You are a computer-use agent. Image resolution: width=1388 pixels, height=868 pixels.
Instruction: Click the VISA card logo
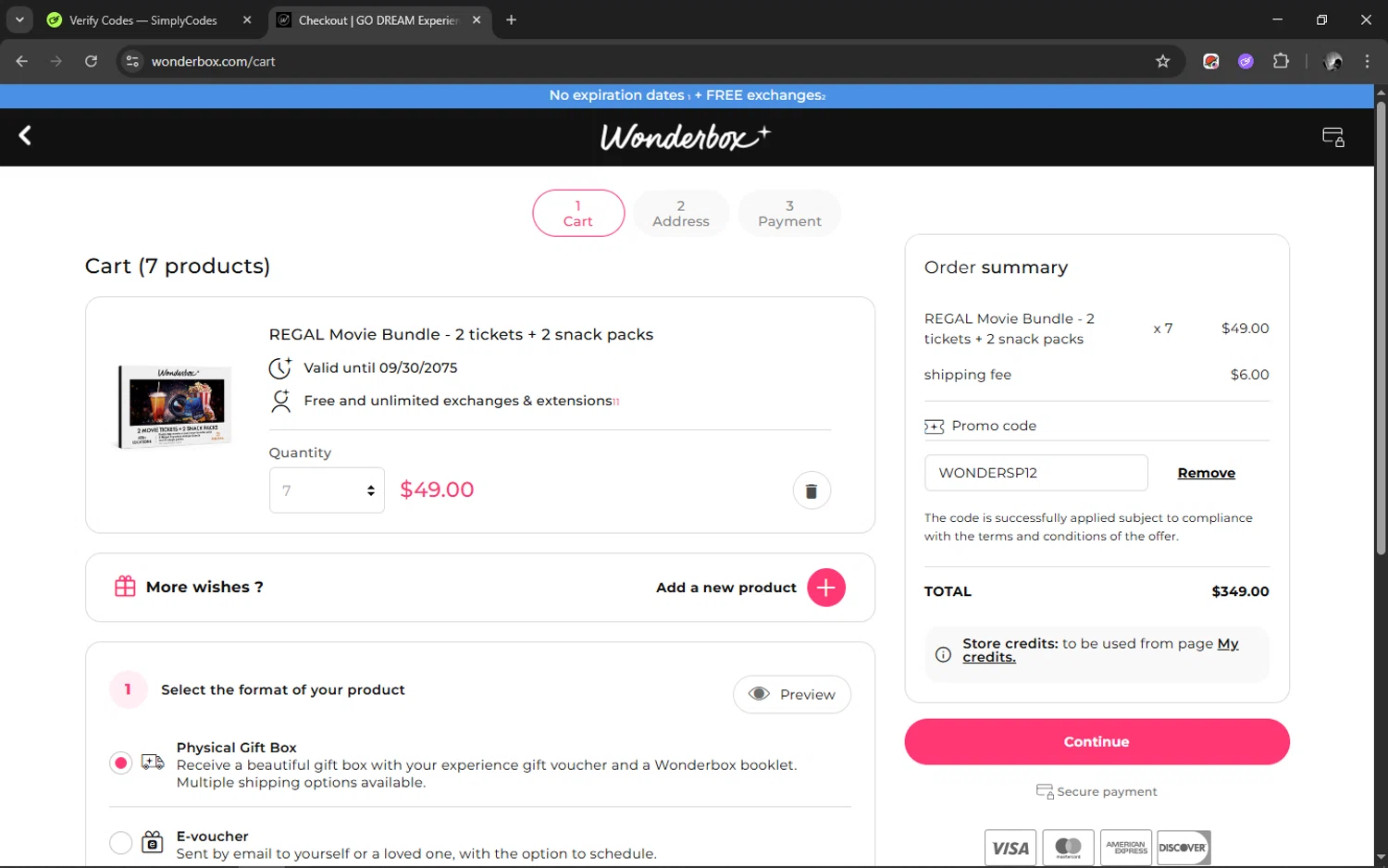click(x=1010, y=848)
